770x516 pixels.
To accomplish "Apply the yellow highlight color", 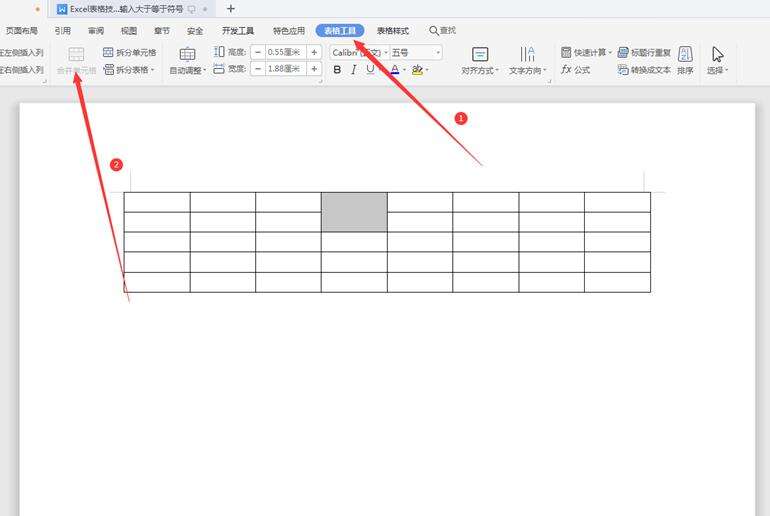I will click(x=417, y=70).
